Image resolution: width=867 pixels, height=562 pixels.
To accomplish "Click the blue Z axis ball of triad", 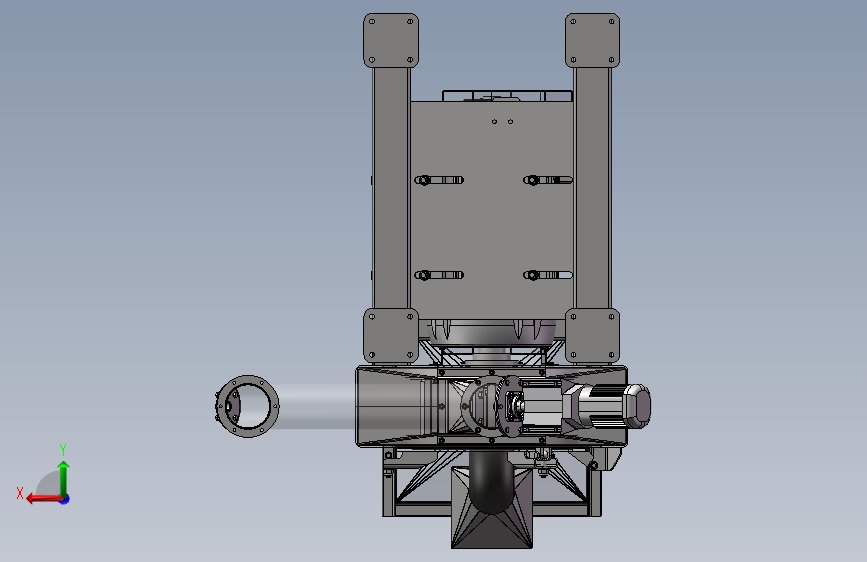I will [x=65, y=499].
